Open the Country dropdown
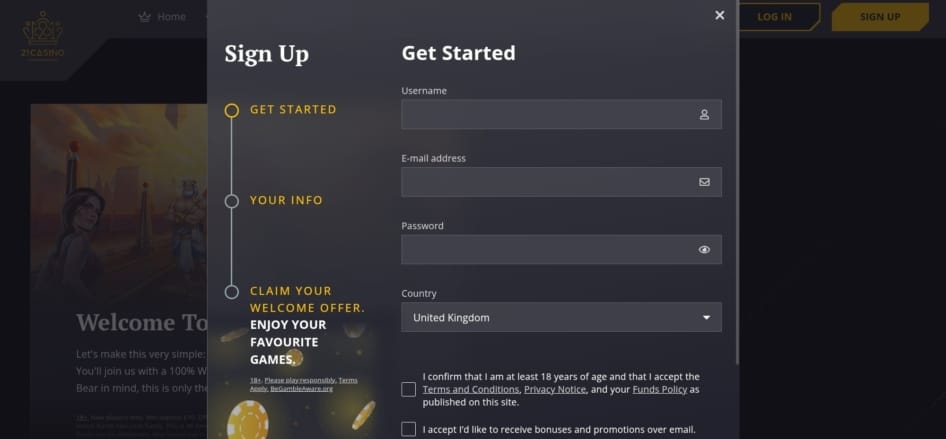This screenshot has width=946, height=439. click(x=550, y=318)
